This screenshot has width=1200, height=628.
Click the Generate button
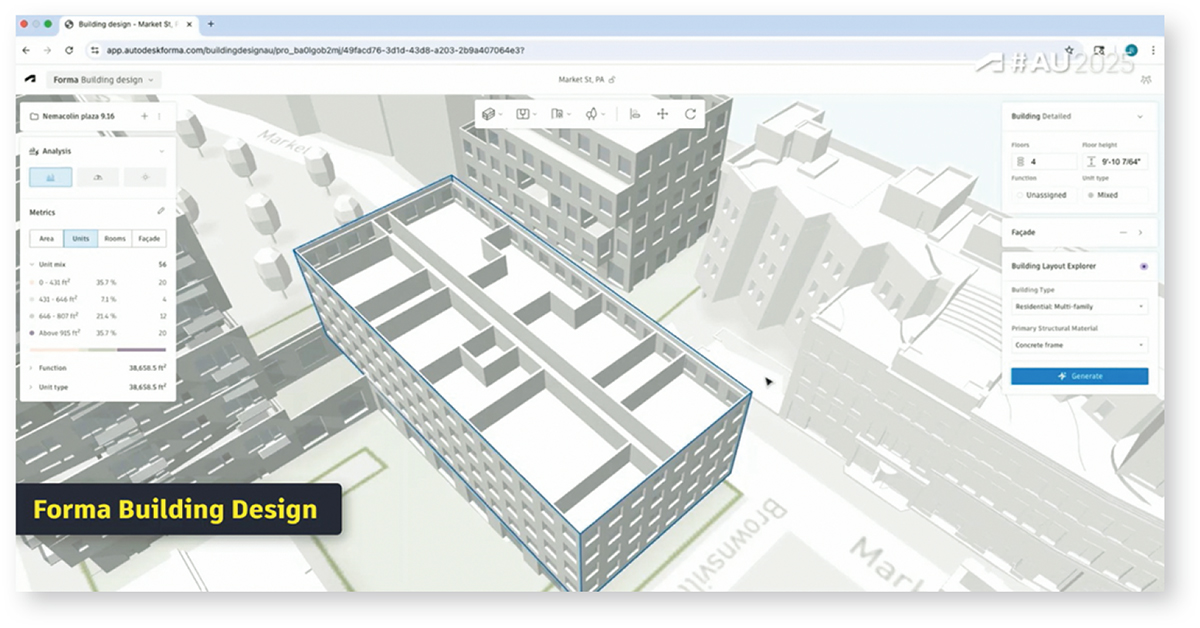point(1079,376)
